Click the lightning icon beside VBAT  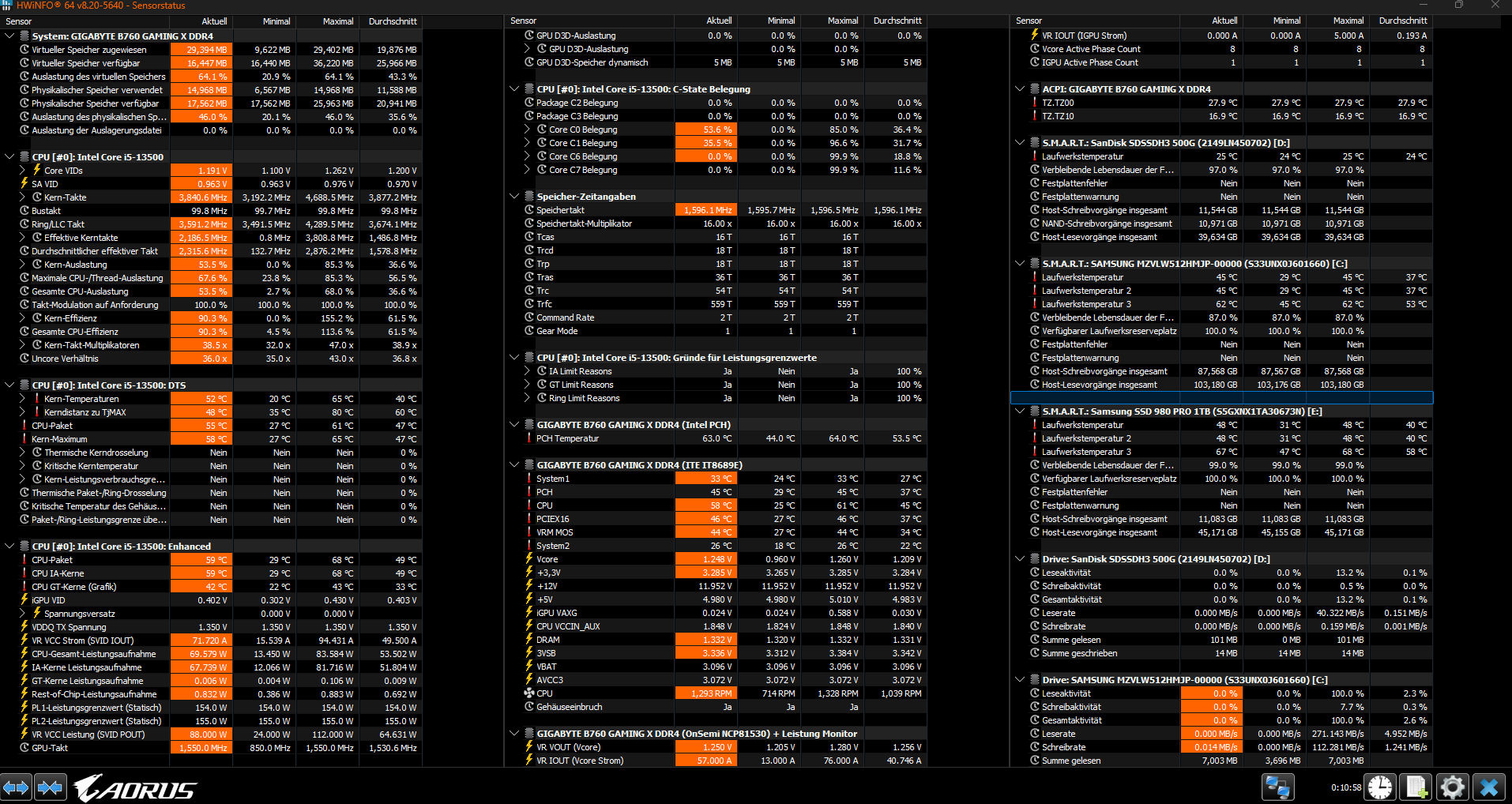[x=529, y=667]
